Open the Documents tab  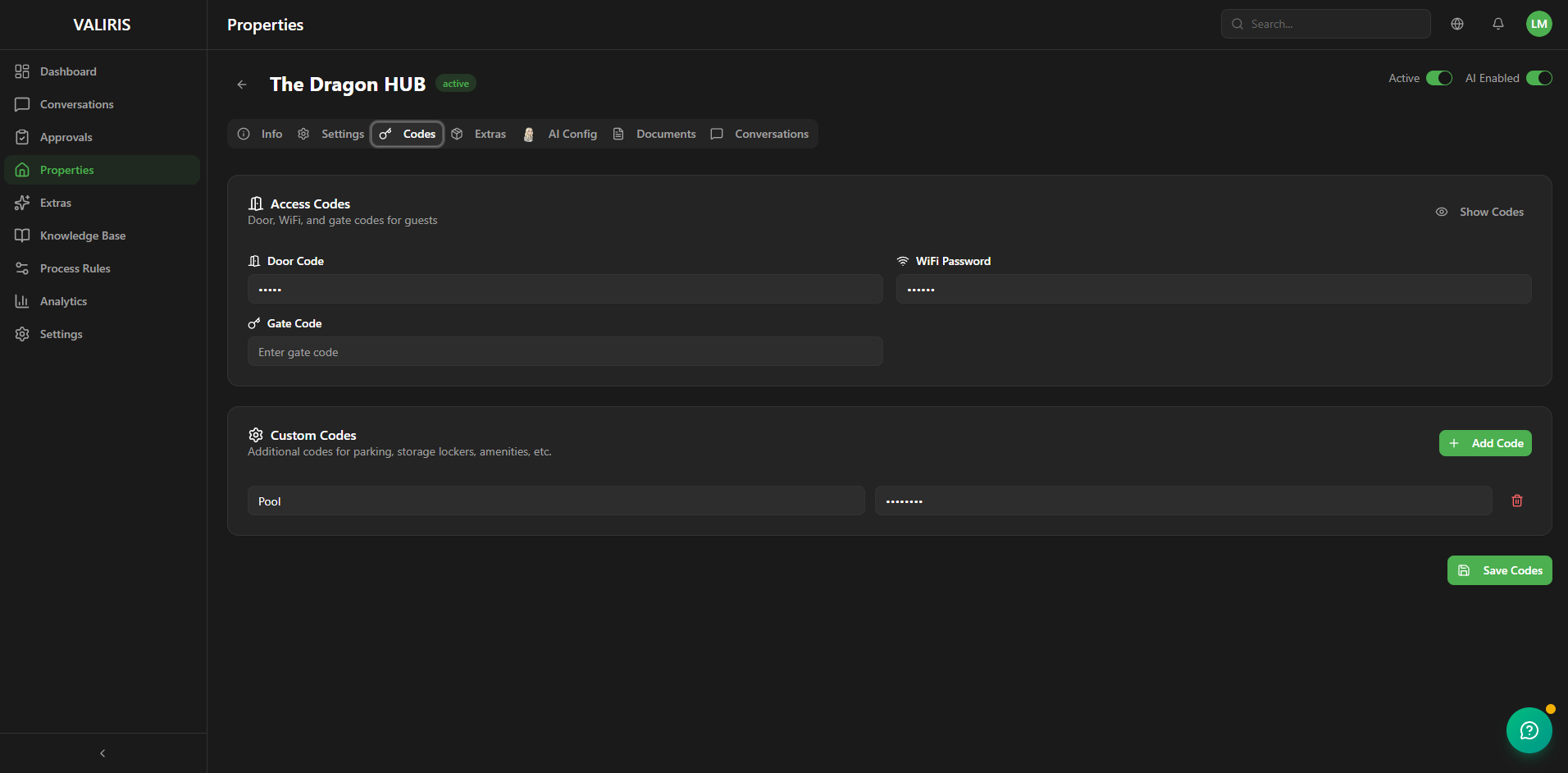pyautogui.click(x=665, y=134)
